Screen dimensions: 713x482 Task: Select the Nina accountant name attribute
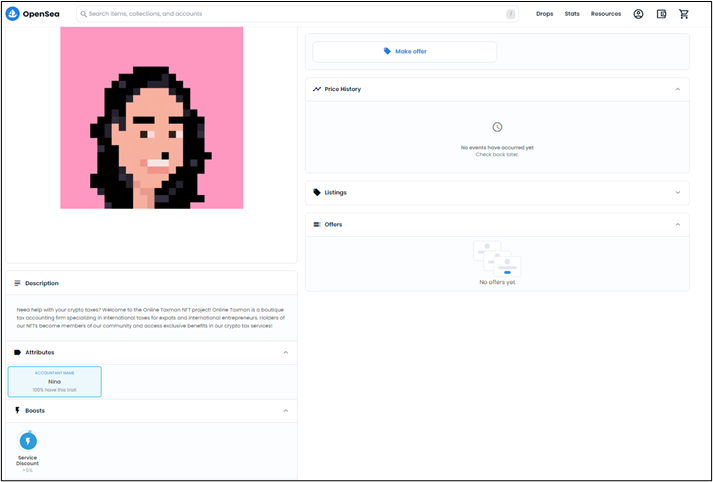[x=55, y=381]
